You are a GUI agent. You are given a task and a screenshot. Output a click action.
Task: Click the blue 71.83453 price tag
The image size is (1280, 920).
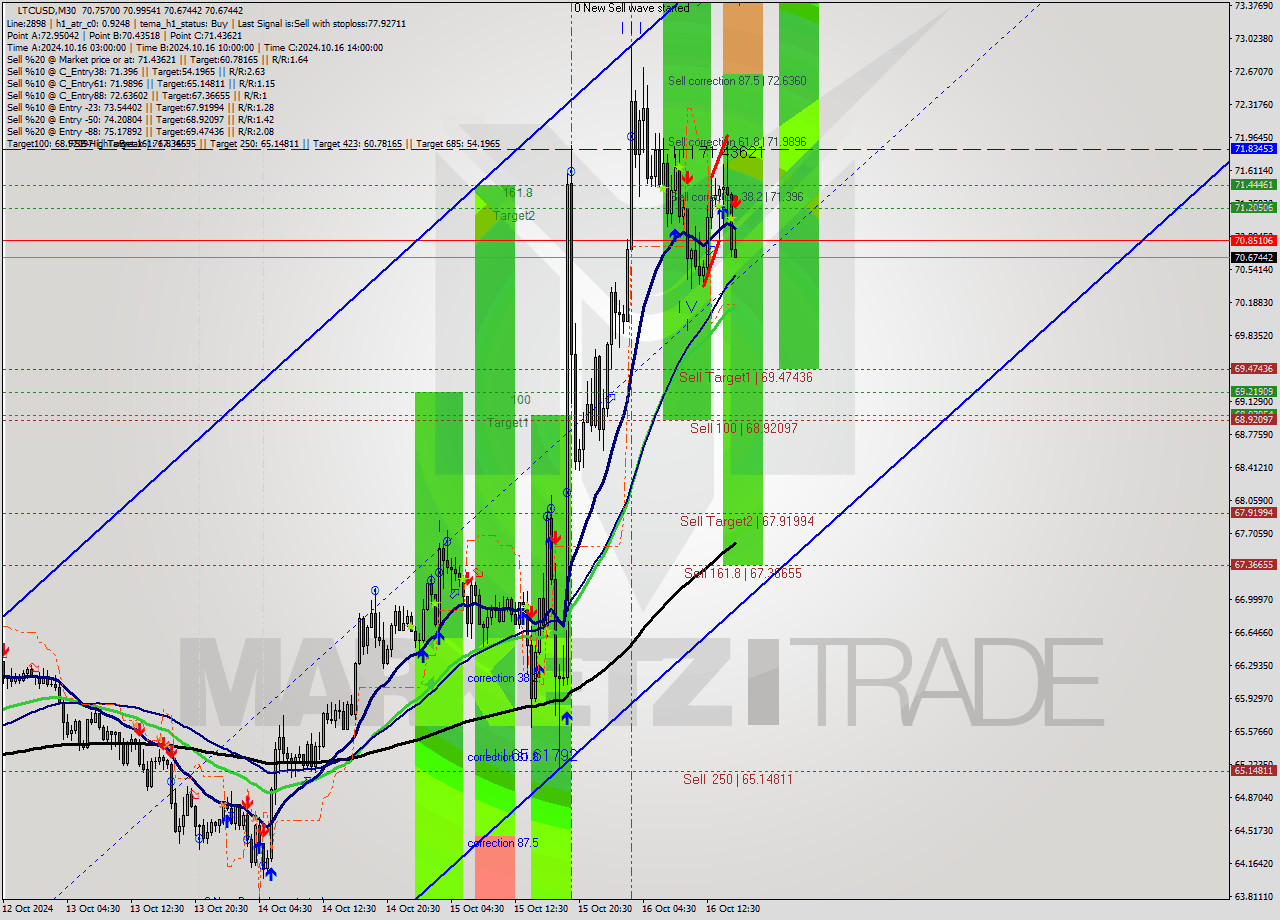click(1253, 148)
